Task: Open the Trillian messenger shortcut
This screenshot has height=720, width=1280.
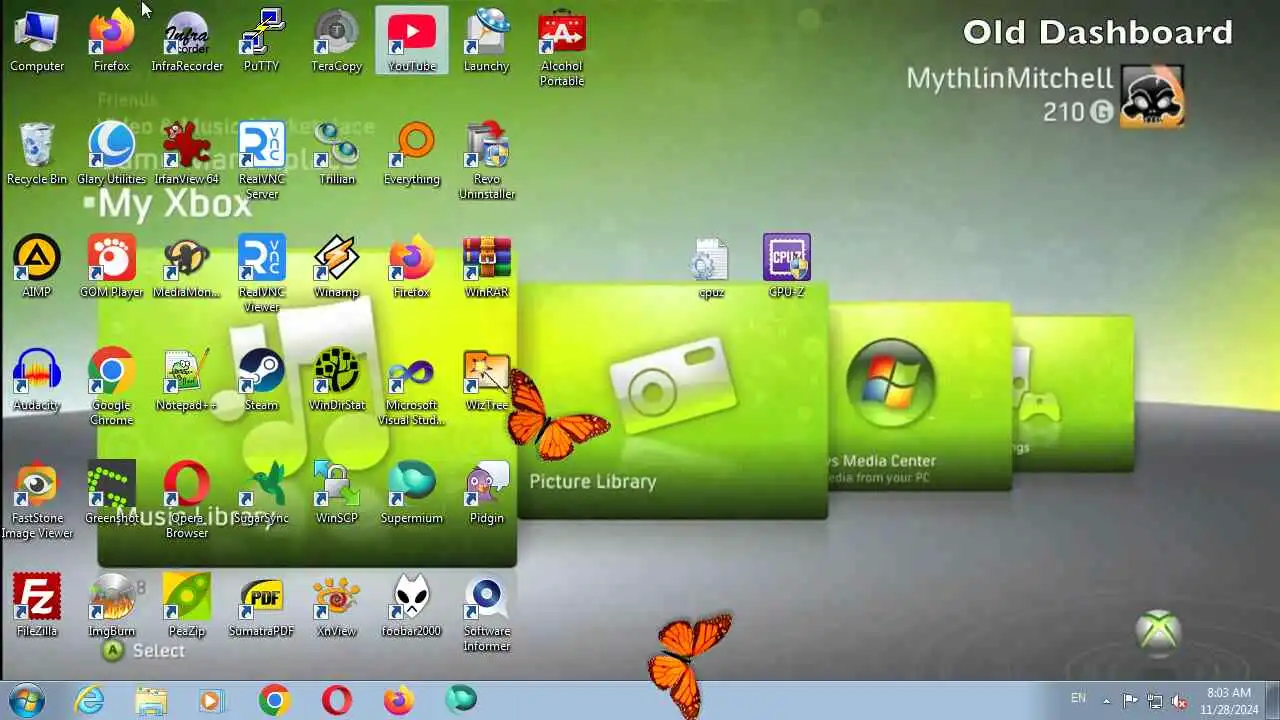Action: [337, 155]
